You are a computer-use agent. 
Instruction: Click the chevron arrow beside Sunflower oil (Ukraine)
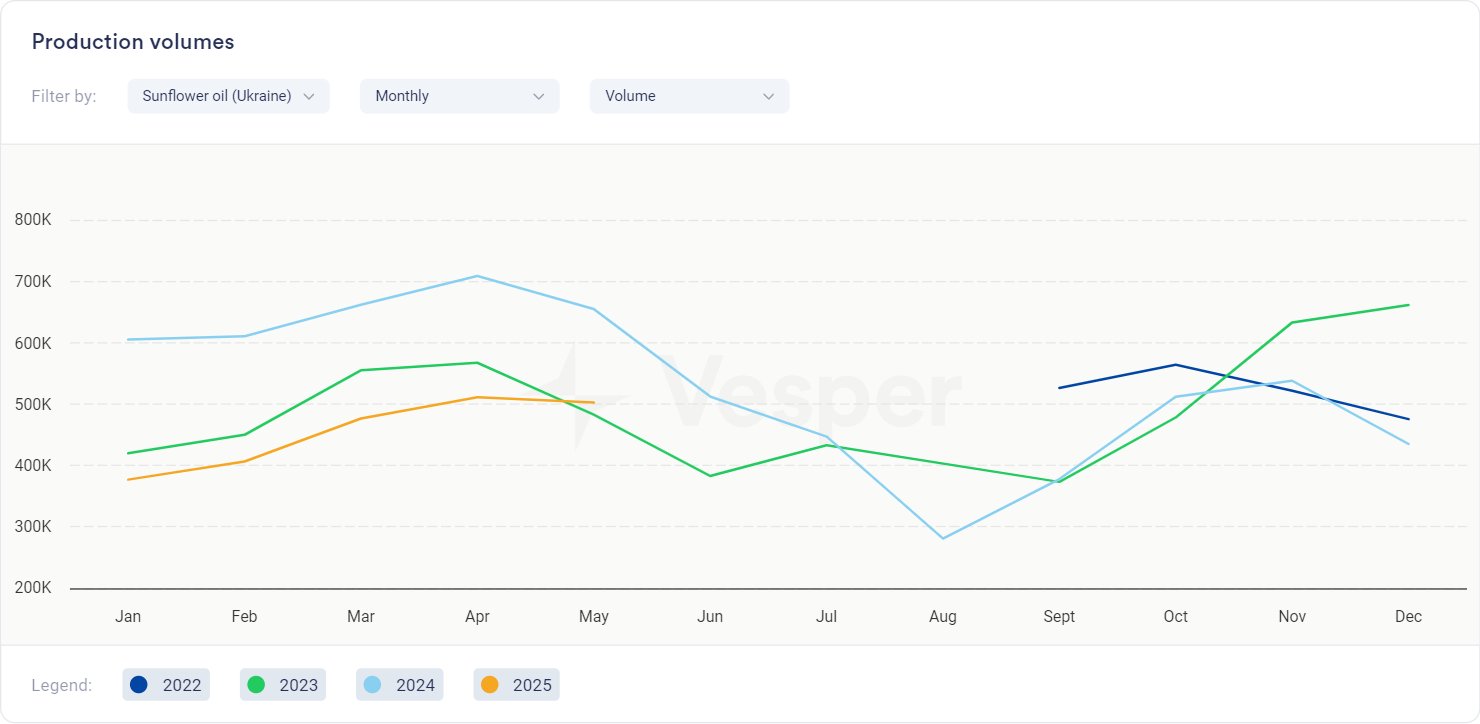(309, 96)
